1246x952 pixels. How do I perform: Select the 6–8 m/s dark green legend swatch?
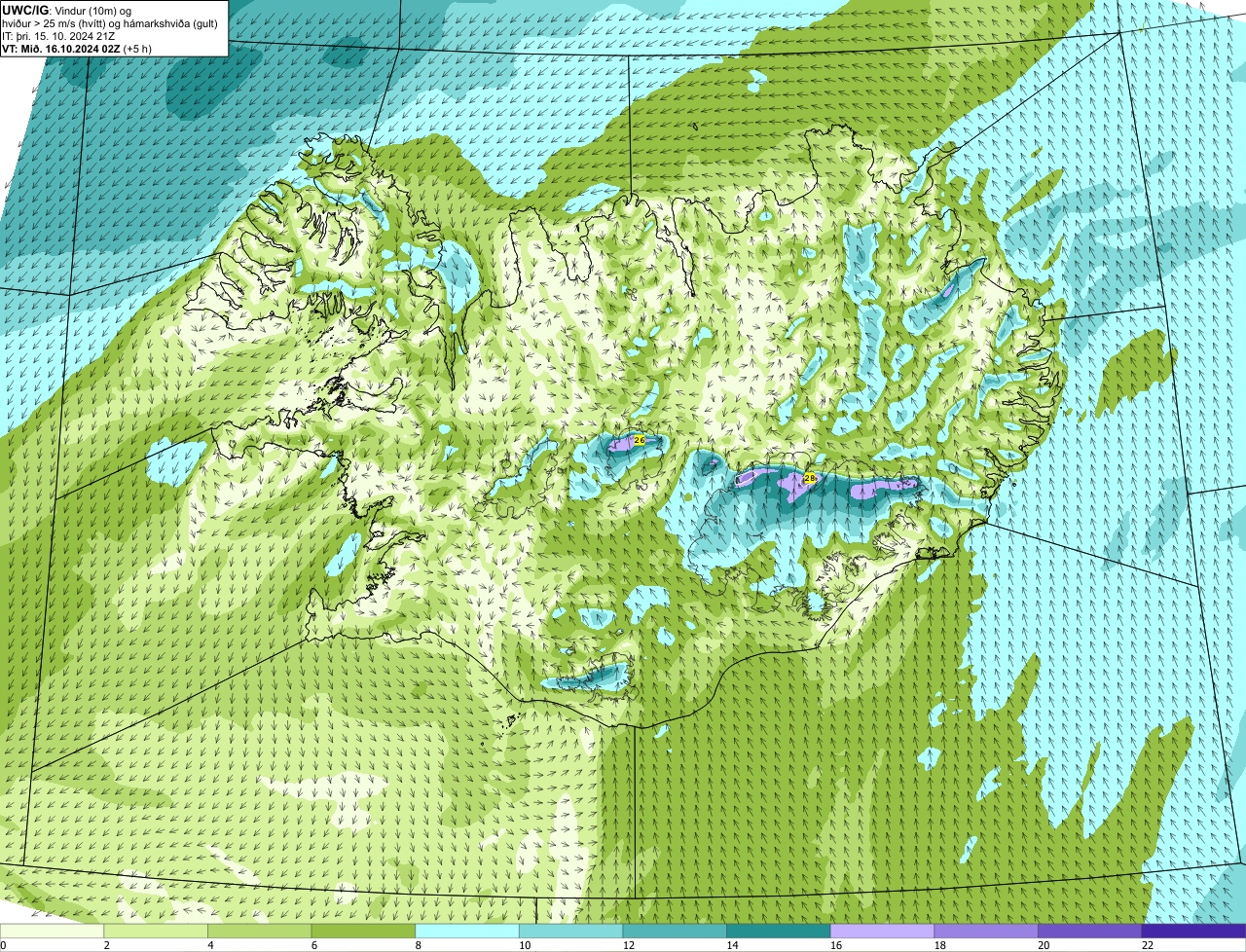tap(363, 931)
